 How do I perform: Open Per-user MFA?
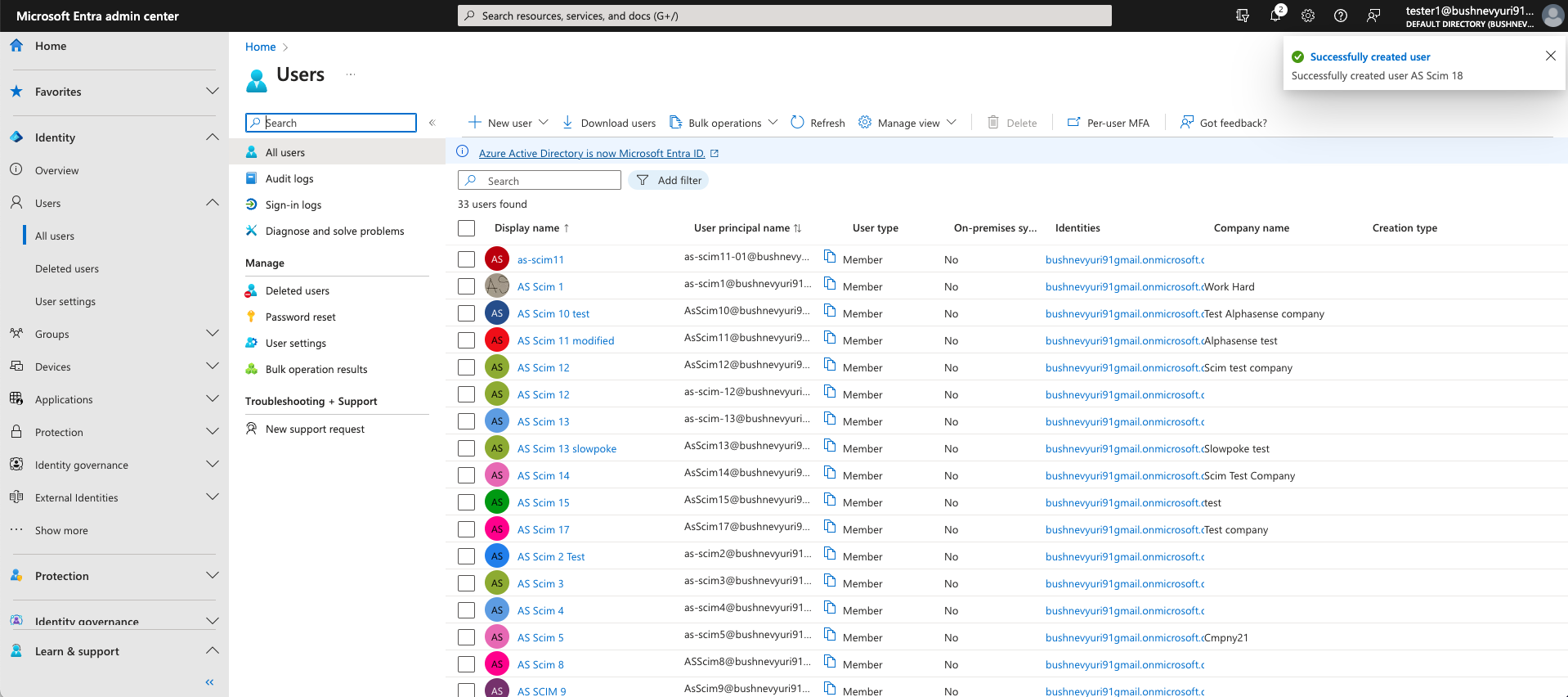(x=1108, y=123)
